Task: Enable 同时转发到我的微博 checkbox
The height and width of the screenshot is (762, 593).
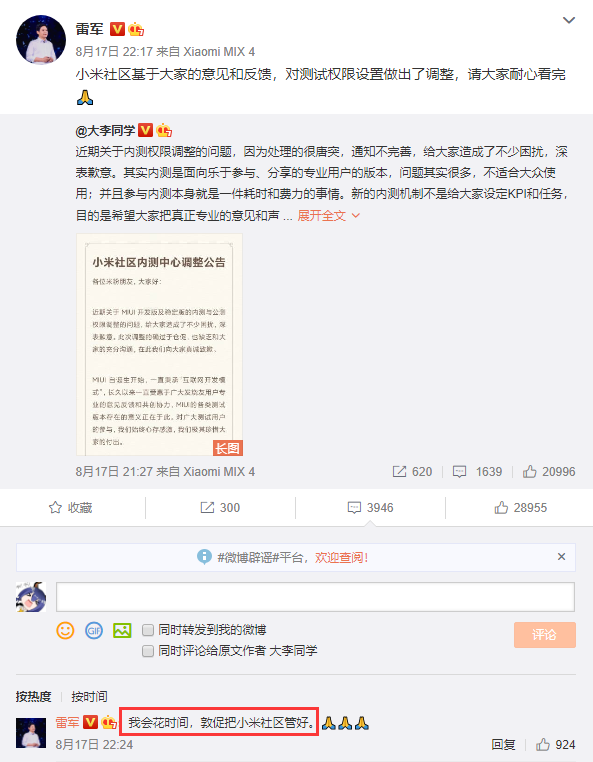Action: (x=148, y=630)
